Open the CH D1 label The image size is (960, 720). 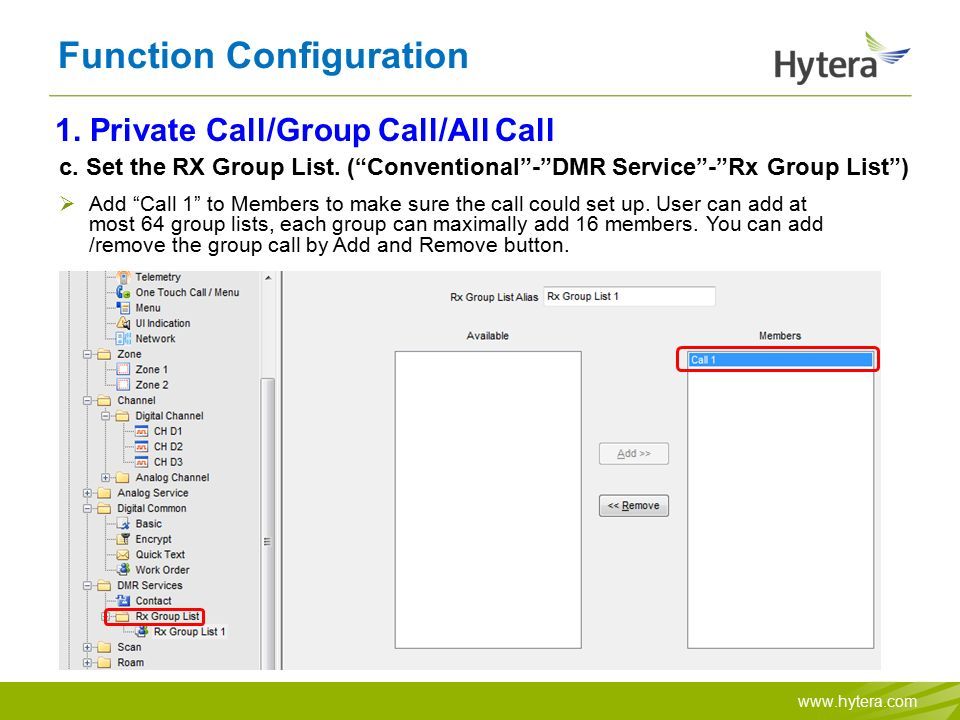point(168,431)
